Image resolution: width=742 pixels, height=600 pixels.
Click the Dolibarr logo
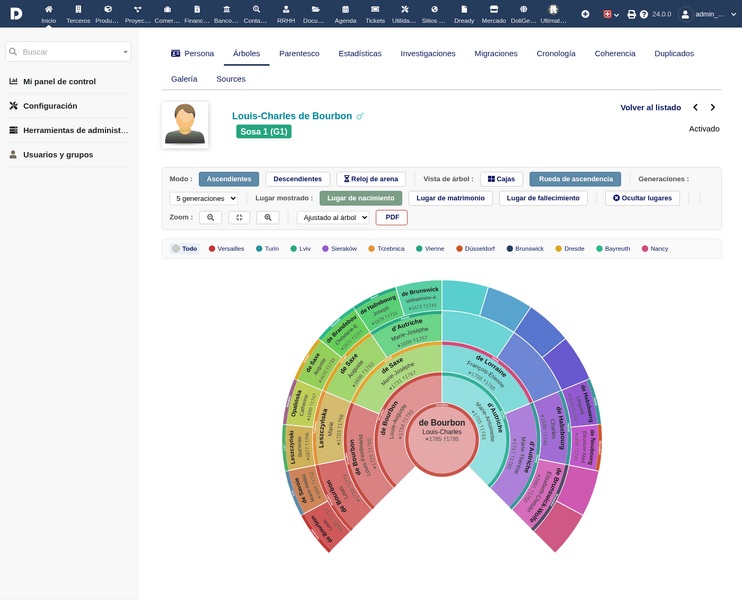pos(16,14)
